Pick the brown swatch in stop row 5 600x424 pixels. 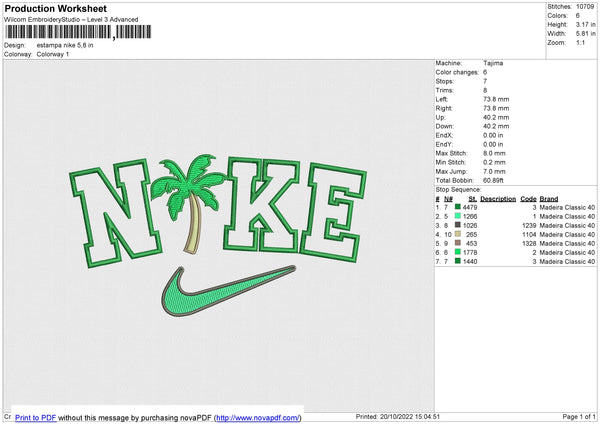[x=458, y=243]
